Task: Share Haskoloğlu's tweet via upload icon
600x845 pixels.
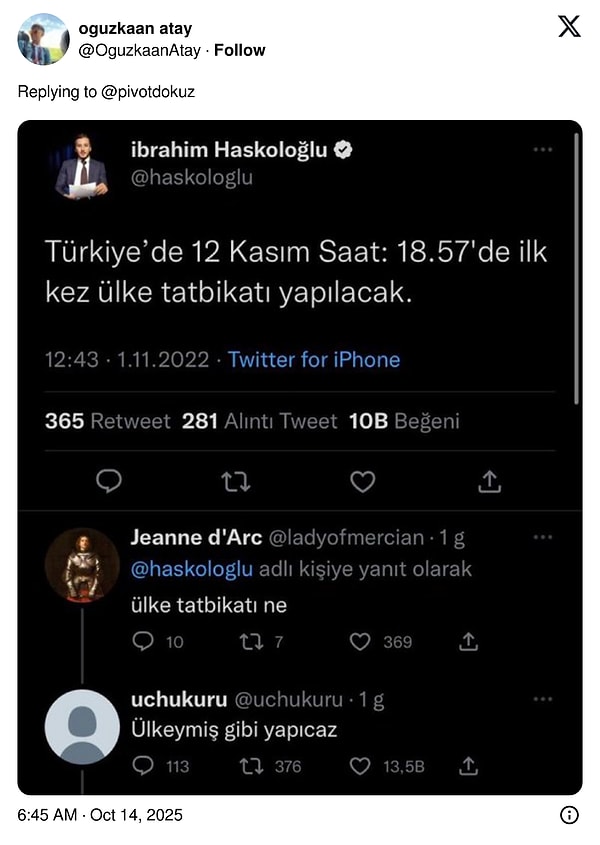Action: [489, 482]
